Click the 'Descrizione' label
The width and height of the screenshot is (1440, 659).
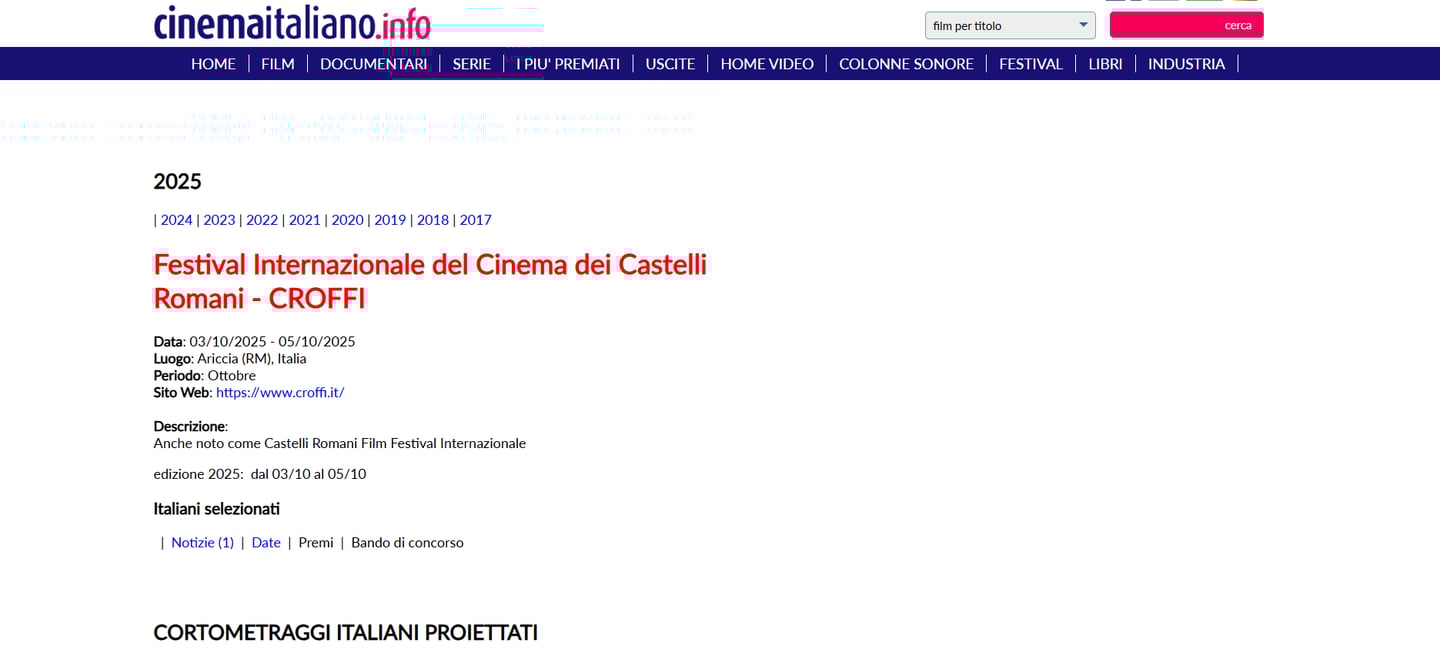pyautogui.click(x=189, y=427)
